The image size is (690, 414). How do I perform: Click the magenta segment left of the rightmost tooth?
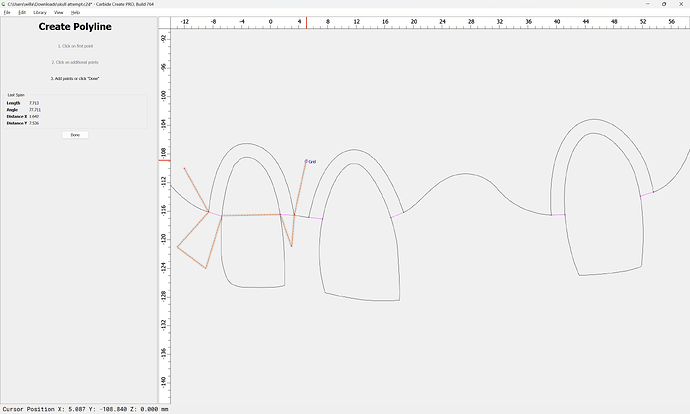pyautogui.click(x=558, y=214)
